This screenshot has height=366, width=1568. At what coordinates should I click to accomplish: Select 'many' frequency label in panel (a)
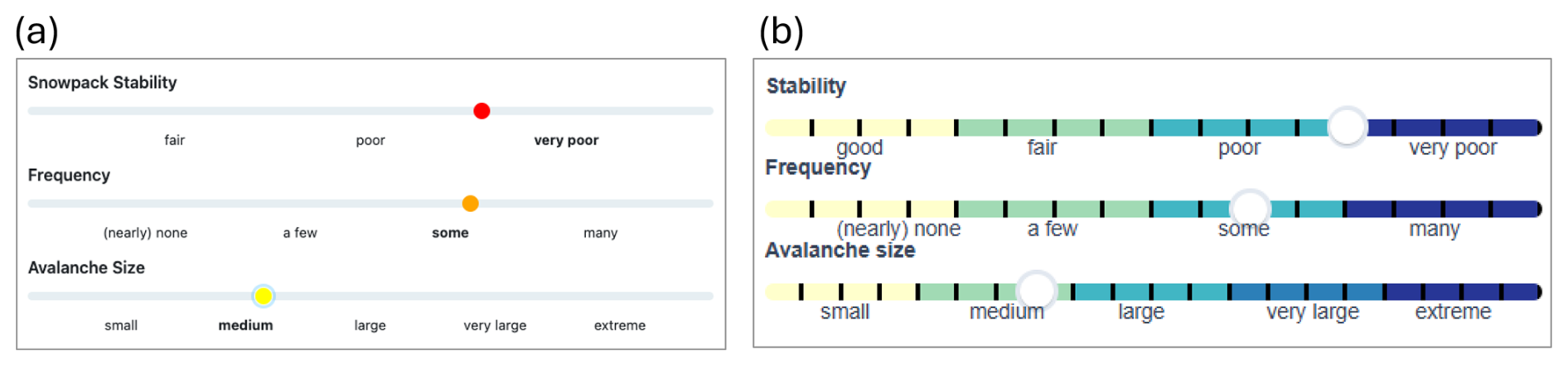click(x=600, y=234)
